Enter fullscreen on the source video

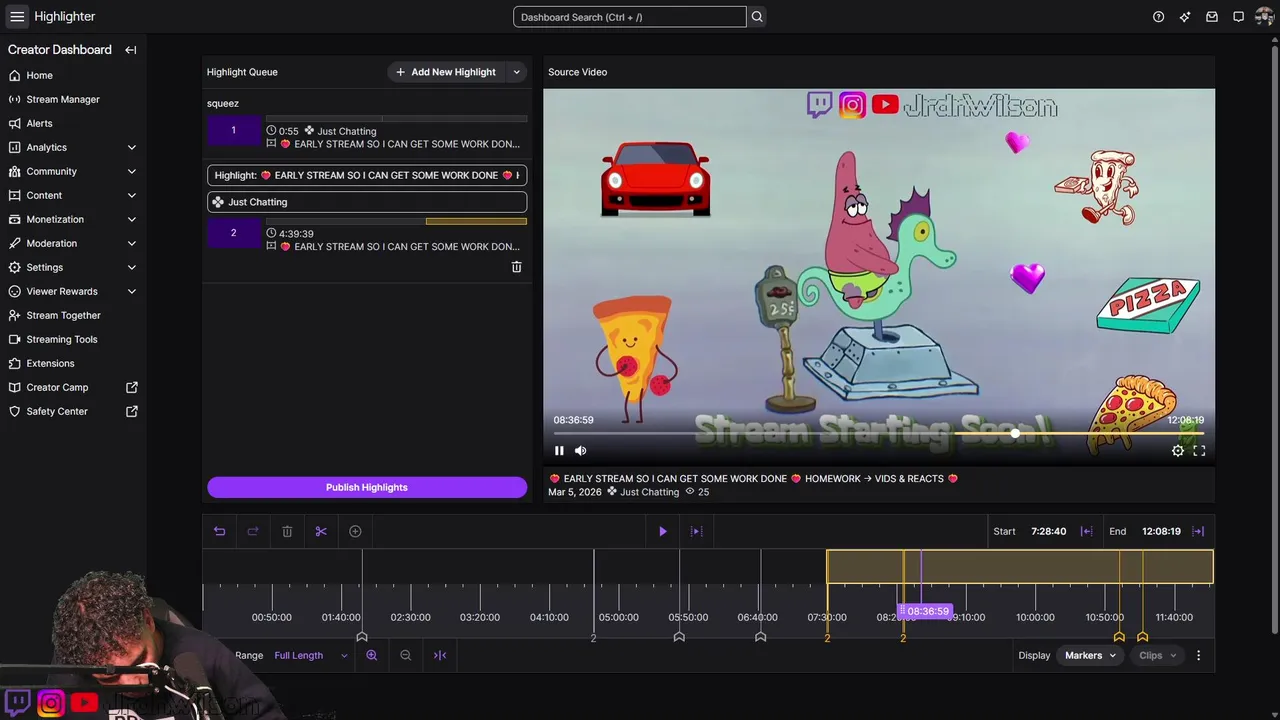pyautogui.click(x=1199, y=451)
